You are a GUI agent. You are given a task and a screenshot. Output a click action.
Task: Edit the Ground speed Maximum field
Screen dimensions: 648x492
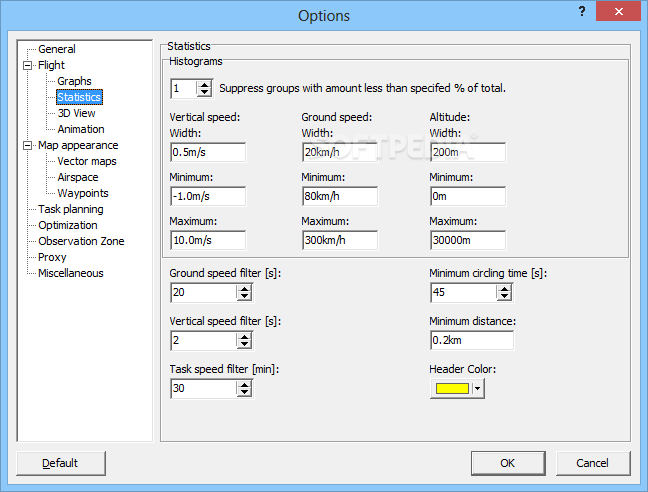click(340, 240)
